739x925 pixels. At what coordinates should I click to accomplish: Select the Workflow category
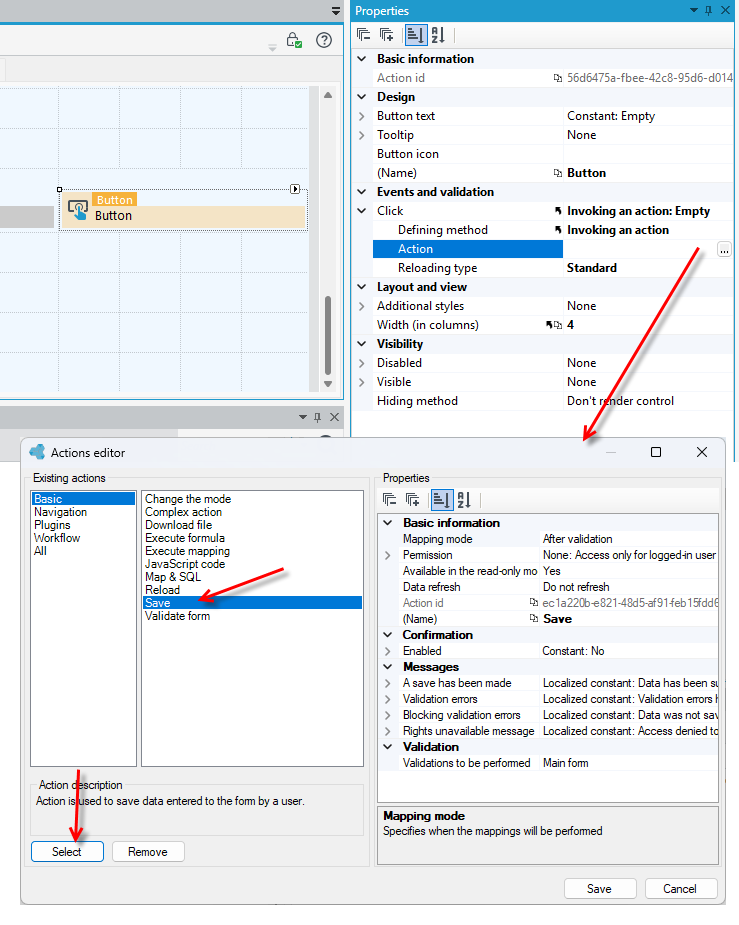pos(83,537)
